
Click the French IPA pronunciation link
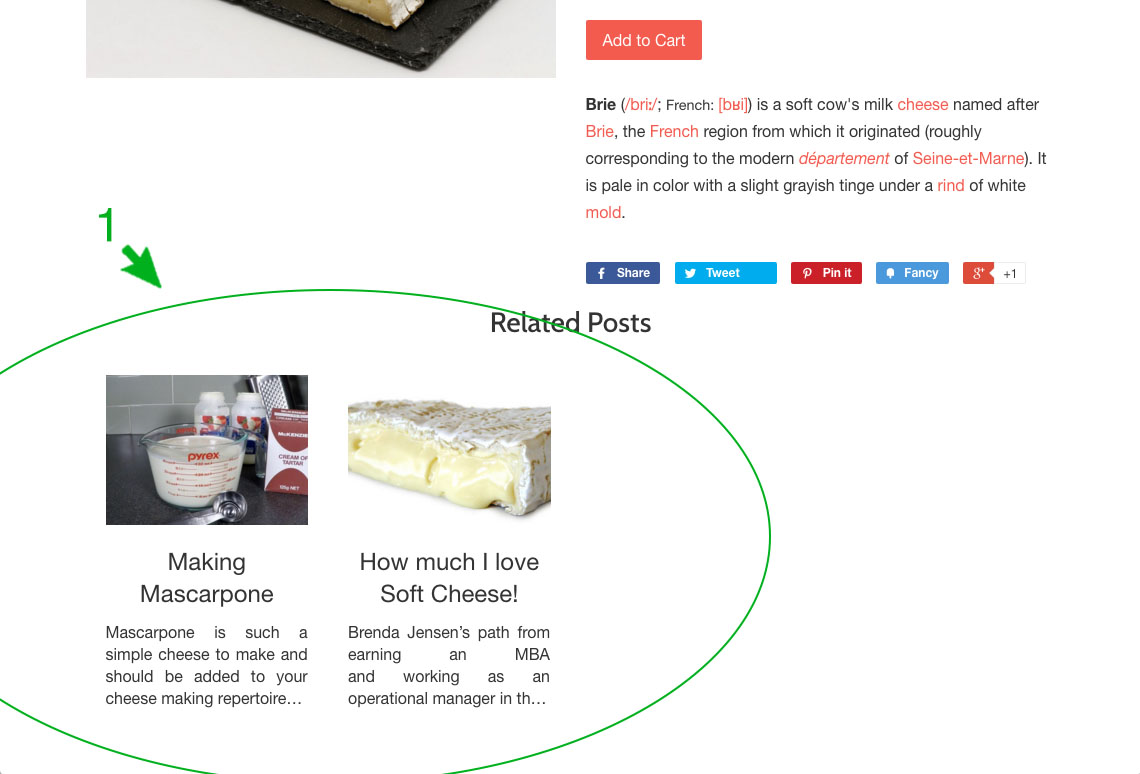pyautogui.click(x=733, y=105)
